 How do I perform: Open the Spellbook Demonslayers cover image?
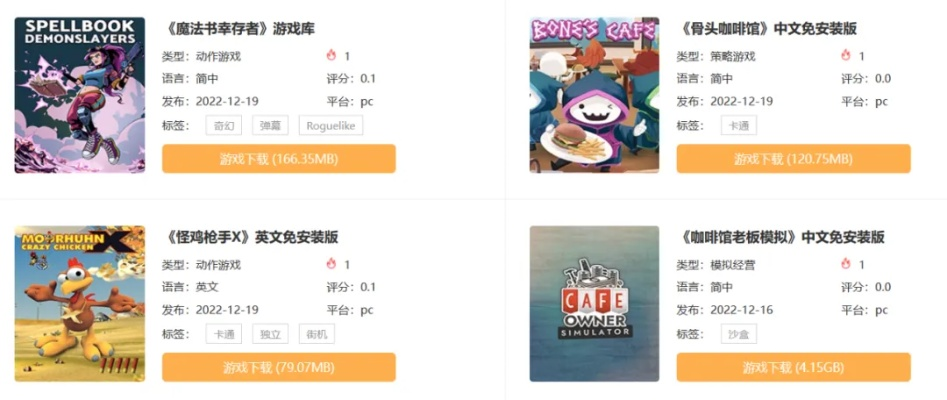(x=80, y=95)
